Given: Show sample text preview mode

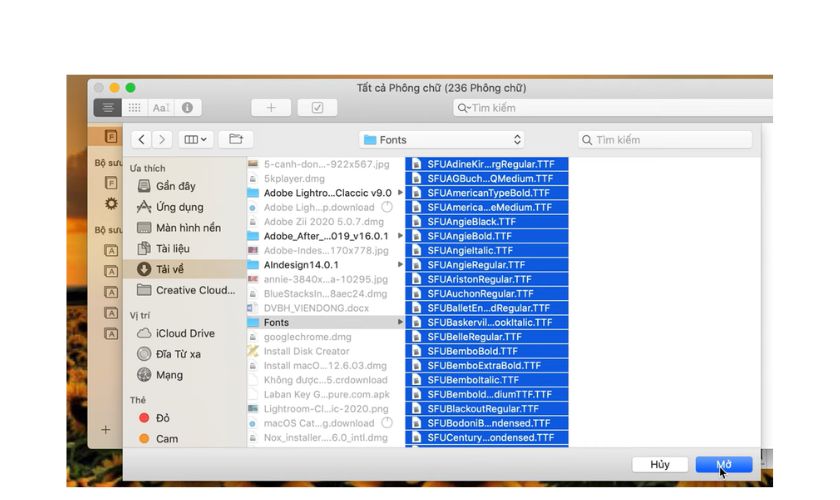Looking at the screenshot, I should pos(160,108).
